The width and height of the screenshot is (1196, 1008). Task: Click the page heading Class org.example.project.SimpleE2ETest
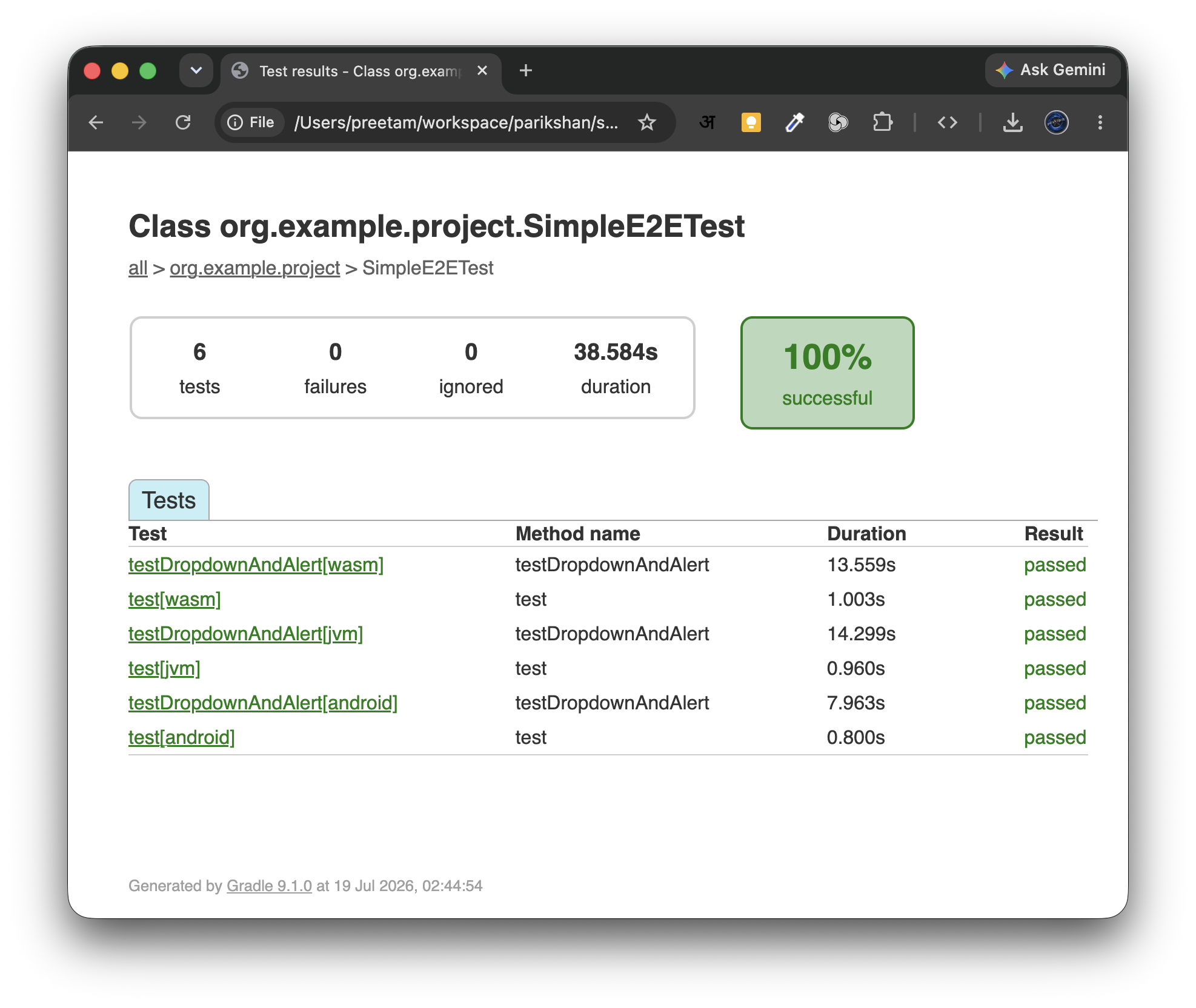coord(436,227)
